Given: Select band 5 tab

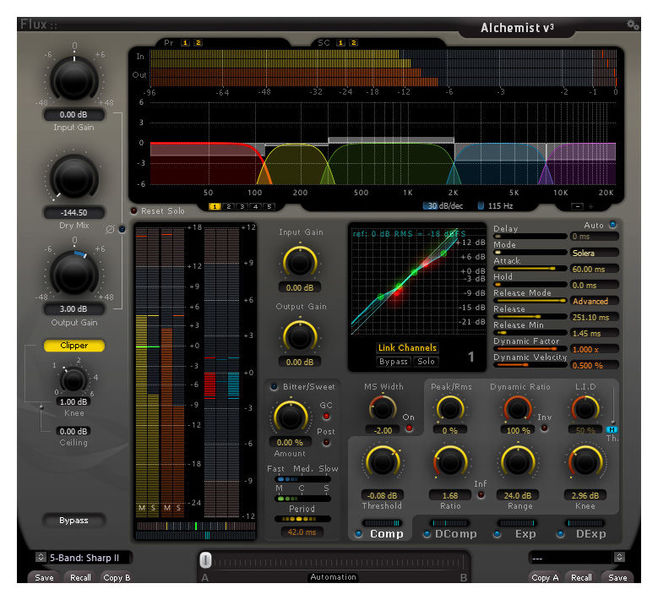Looking at the screenshot, I should 269,206.
